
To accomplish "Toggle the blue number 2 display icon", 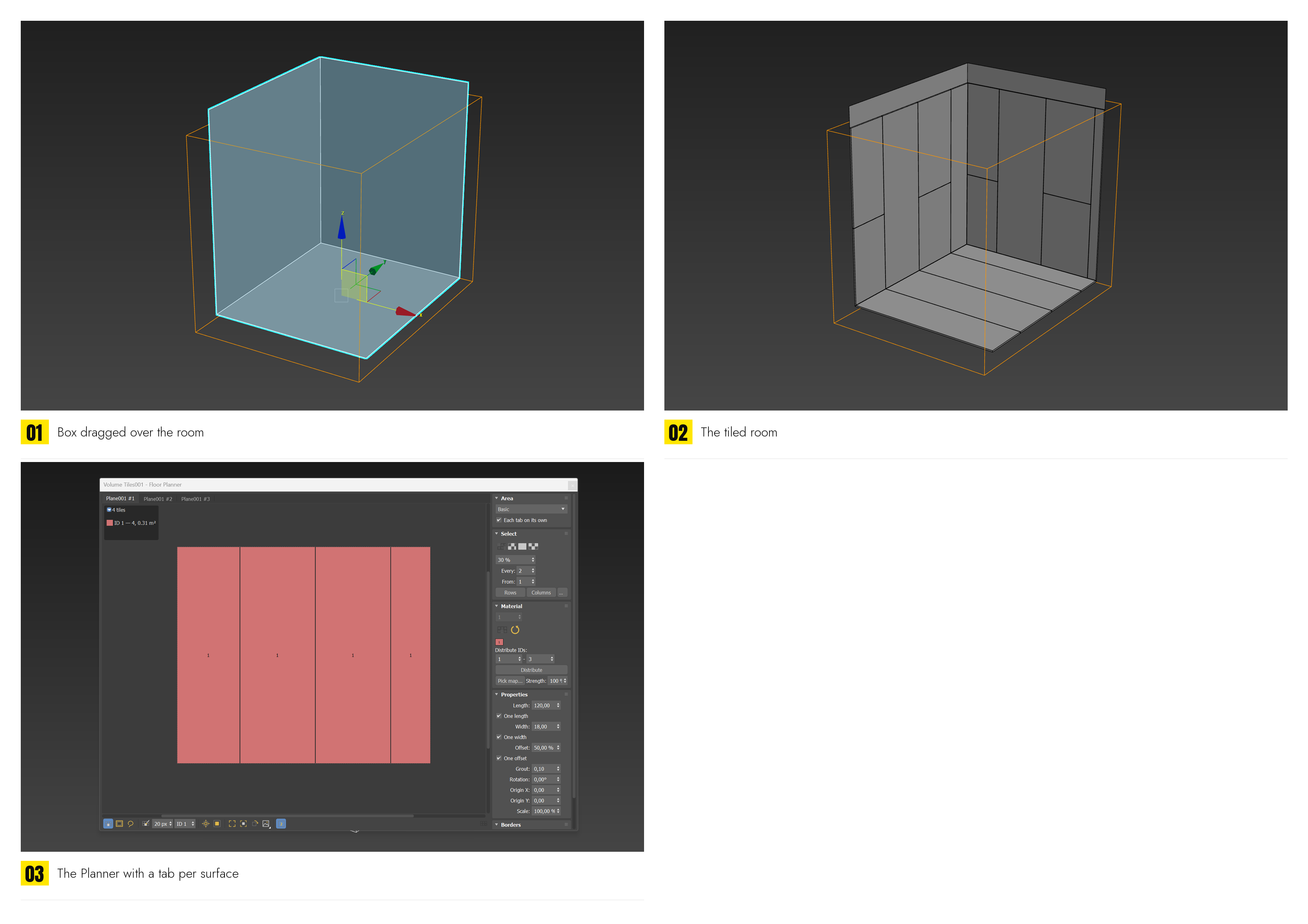I will (x=281, y=824).
